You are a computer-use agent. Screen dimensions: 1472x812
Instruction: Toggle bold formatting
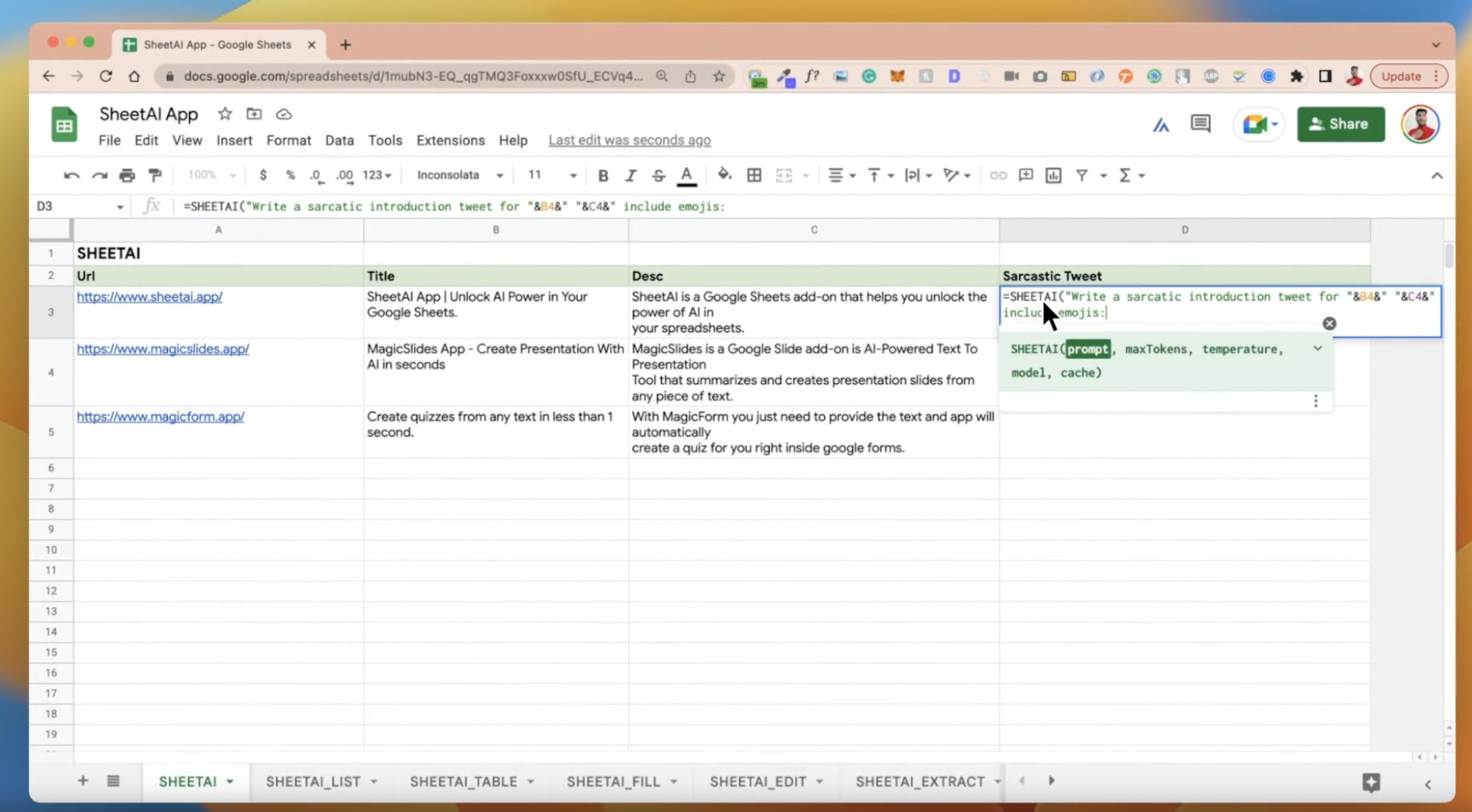(x=603, y=175)
